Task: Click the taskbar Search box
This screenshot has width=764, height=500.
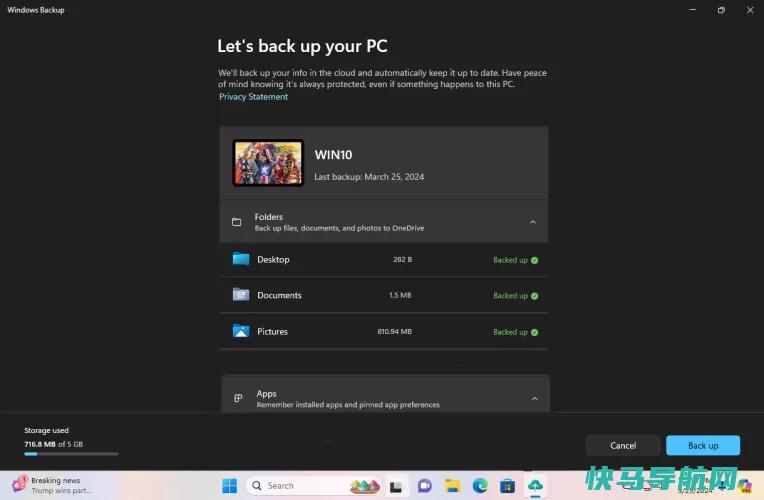Action: [x=314, y=485]
